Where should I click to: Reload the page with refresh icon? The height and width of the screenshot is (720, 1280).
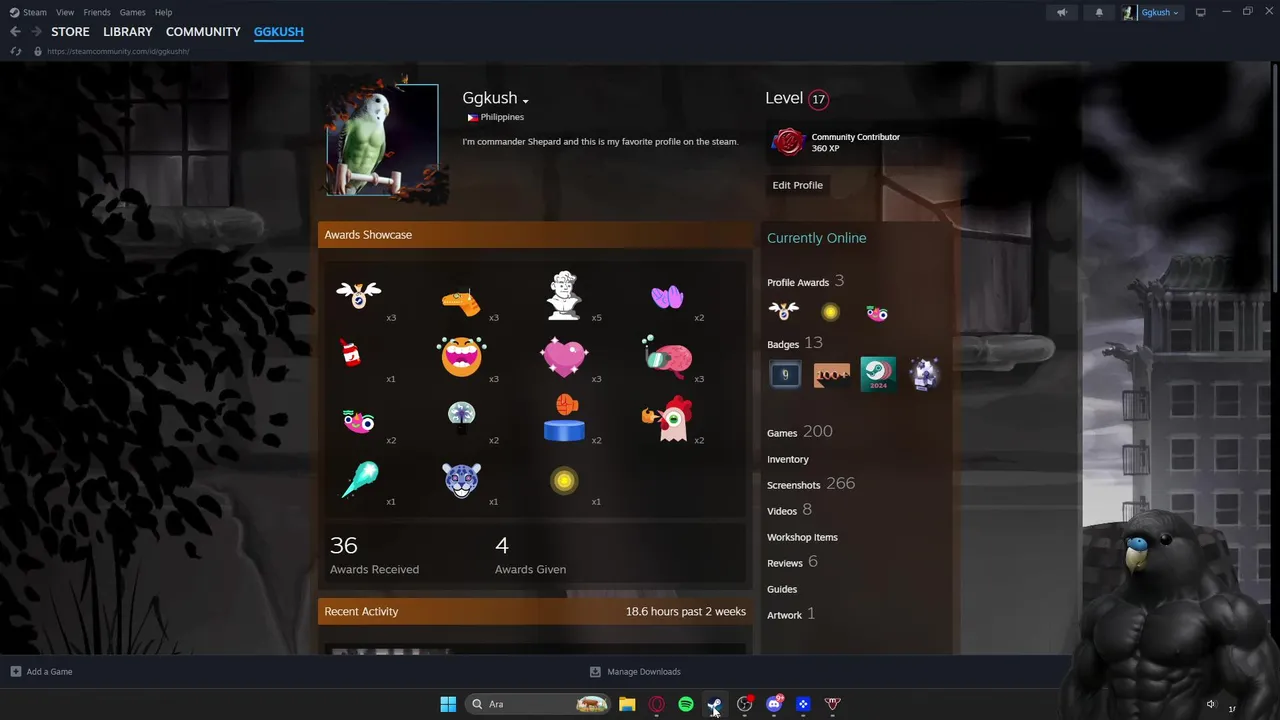(x=16, y=51)
